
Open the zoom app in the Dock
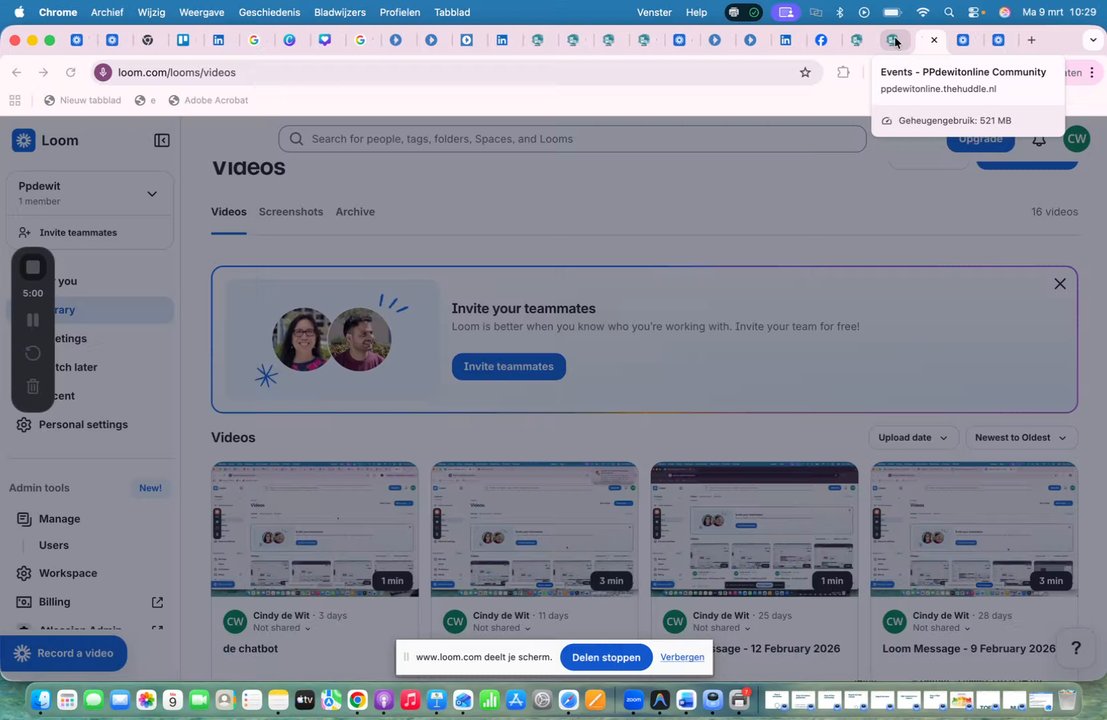pyautogui.click(x=633, y=700)
